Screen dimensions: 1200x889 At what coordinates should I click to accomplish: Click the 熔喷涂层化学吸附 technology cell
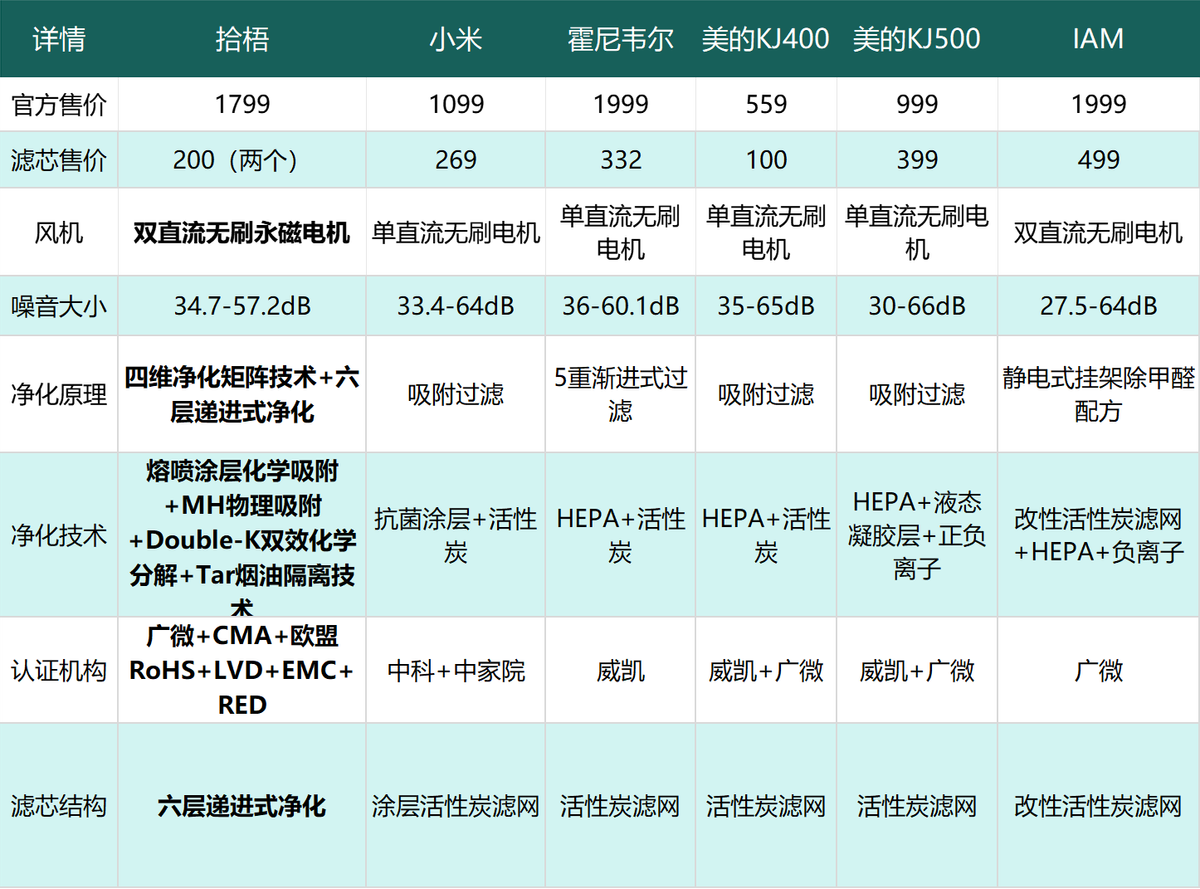(242, 535)
